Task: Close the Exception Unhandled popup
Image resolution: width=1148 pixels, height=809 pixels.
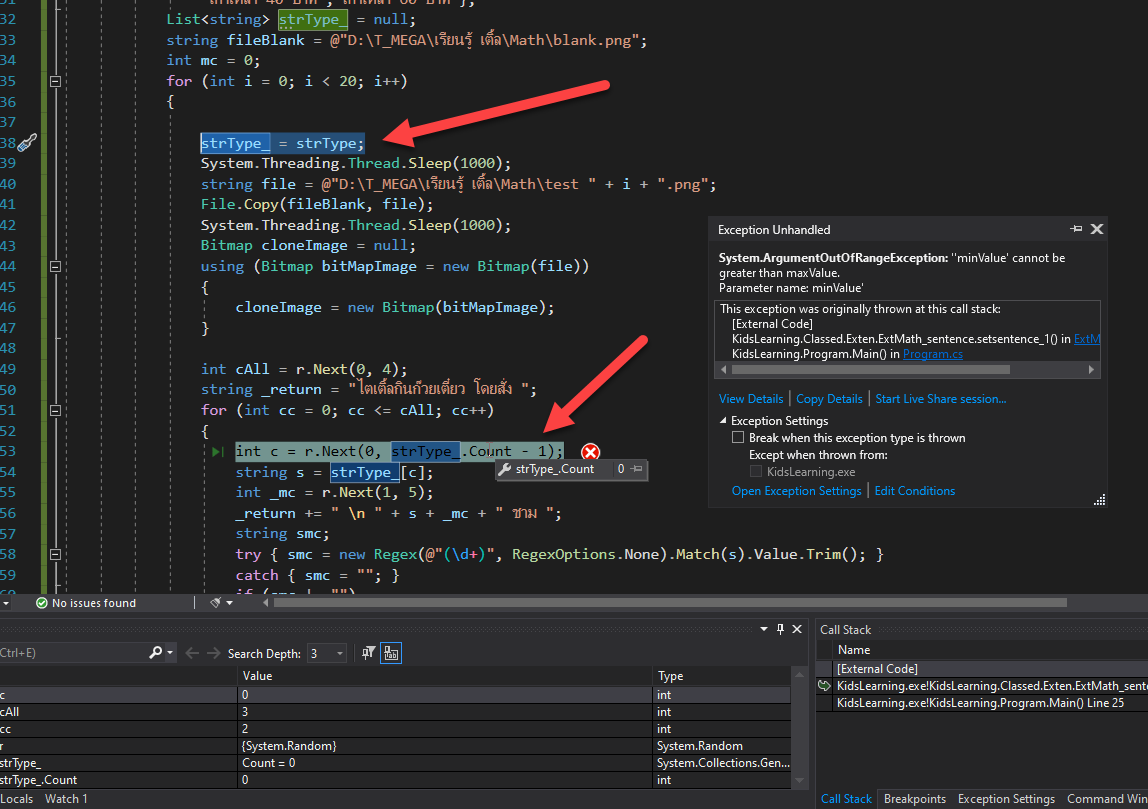Action: pyautogui.click(x=1097, y=229)
